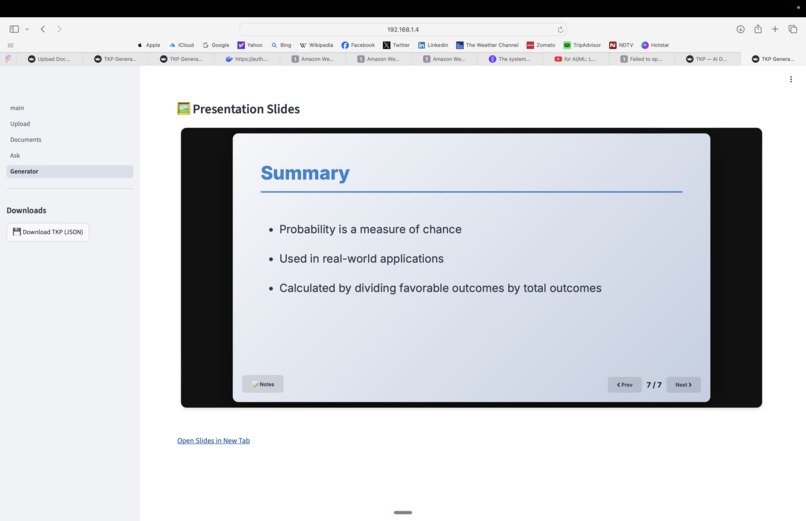Open the Zomato bookmark
Image resolution: width=806 pixels, height=521 pixels.
541,45
